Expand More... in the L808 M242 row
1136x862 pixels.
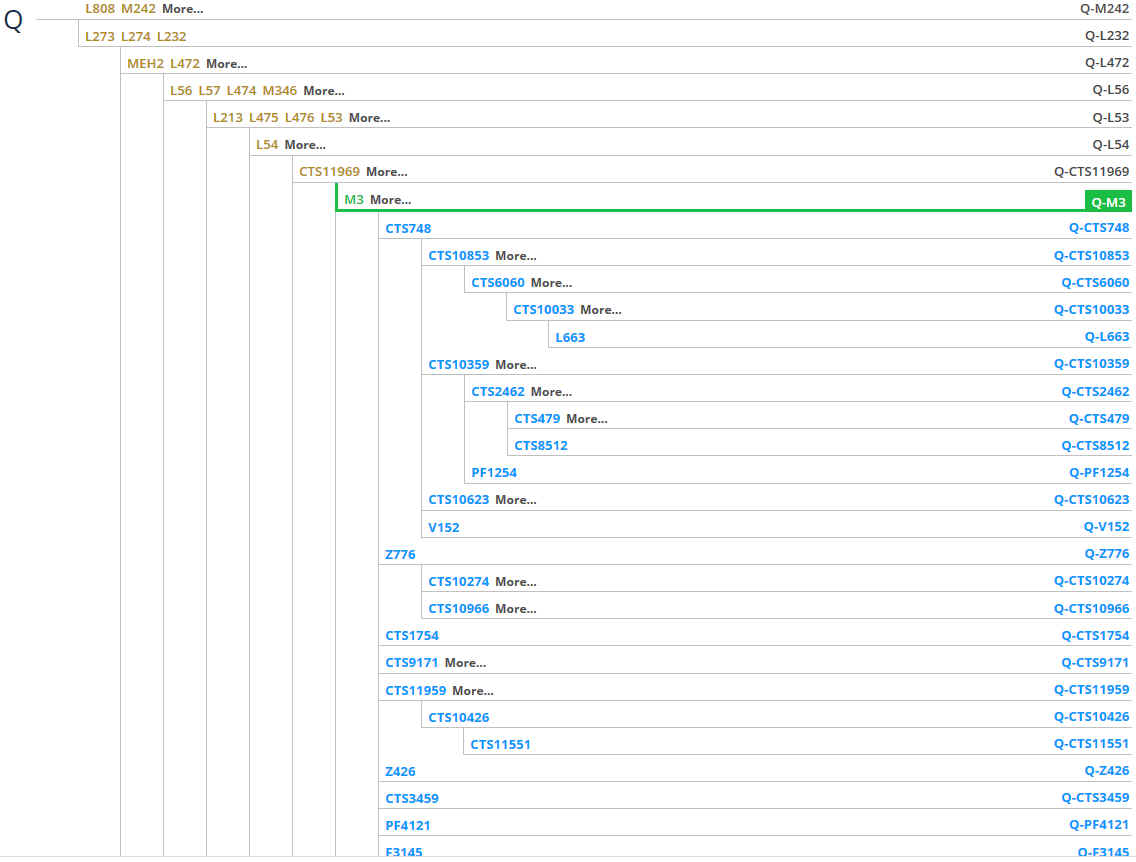click(x=182, y=9)
